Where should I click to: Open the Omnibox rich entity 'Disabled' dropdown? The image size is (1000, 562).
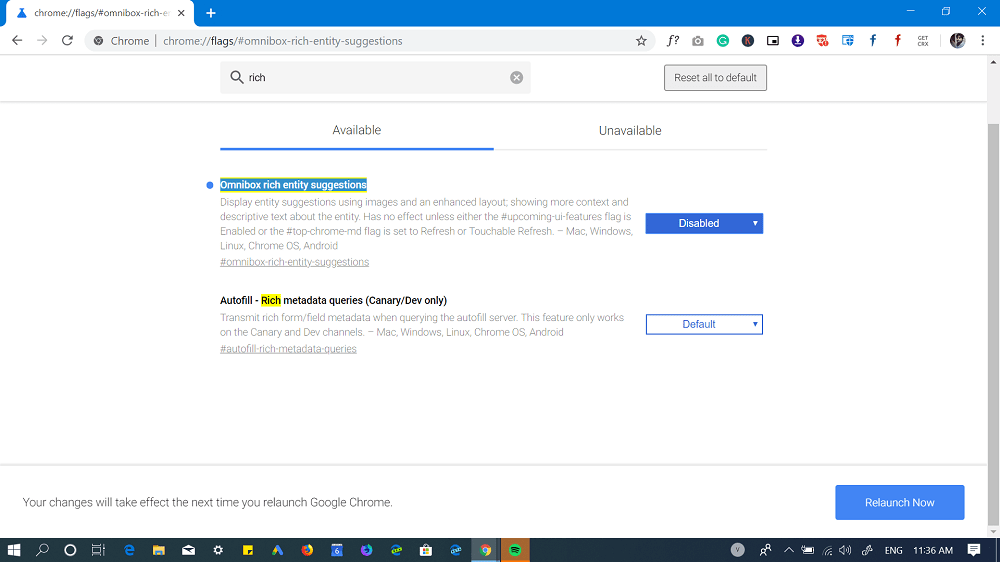704,223
